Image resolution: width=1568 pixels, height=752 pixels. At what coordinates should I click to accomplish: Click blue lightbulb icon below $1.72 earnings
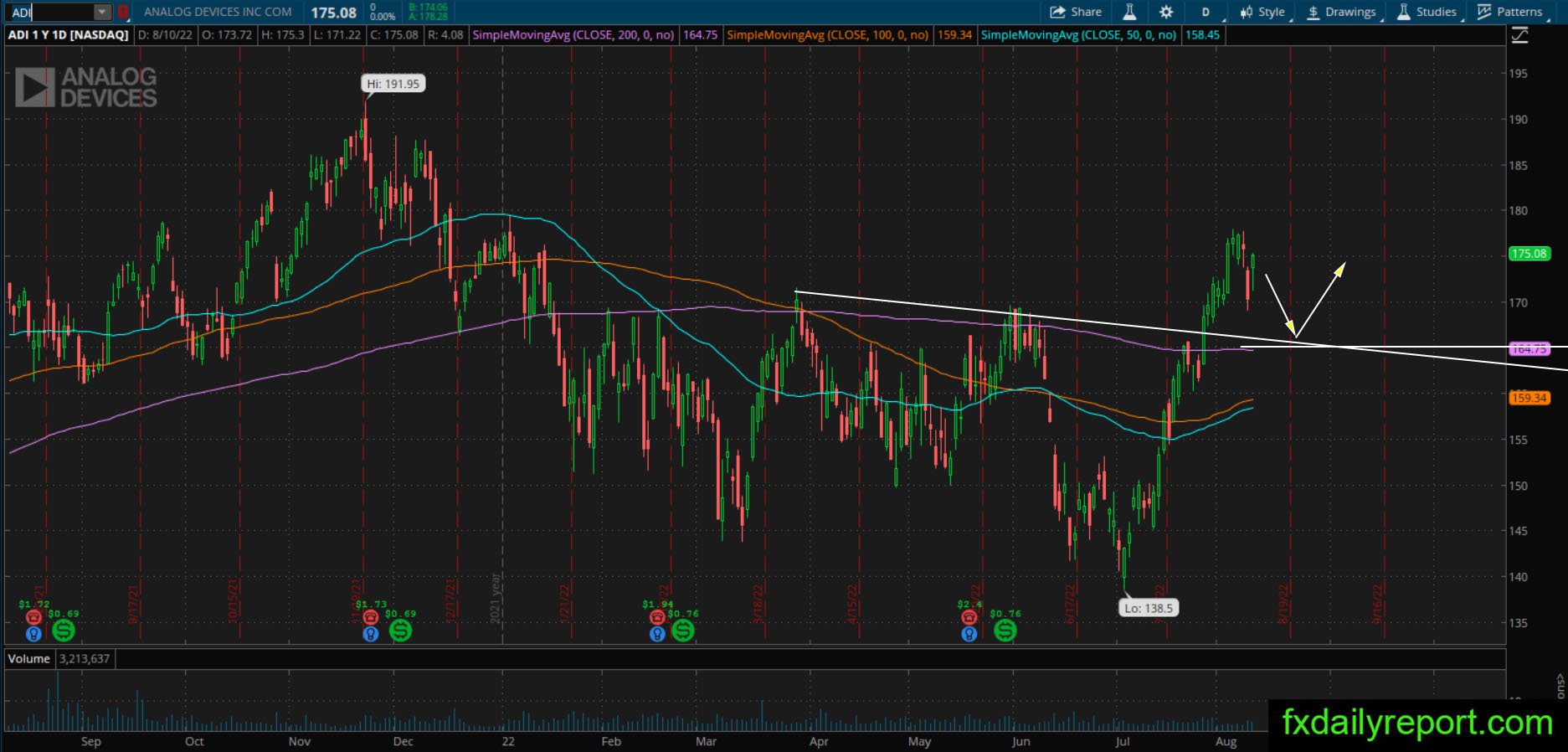click(x=33, y=634)
